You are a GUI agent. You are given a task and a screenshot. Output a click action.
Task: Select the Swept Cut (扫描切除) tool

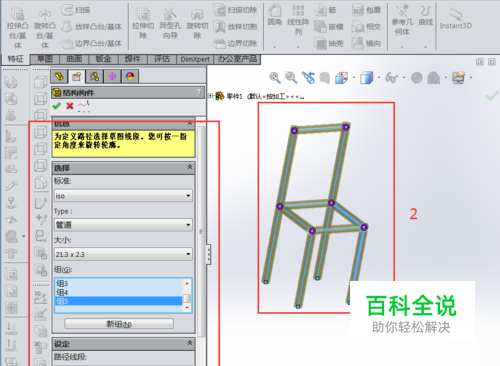235,10
